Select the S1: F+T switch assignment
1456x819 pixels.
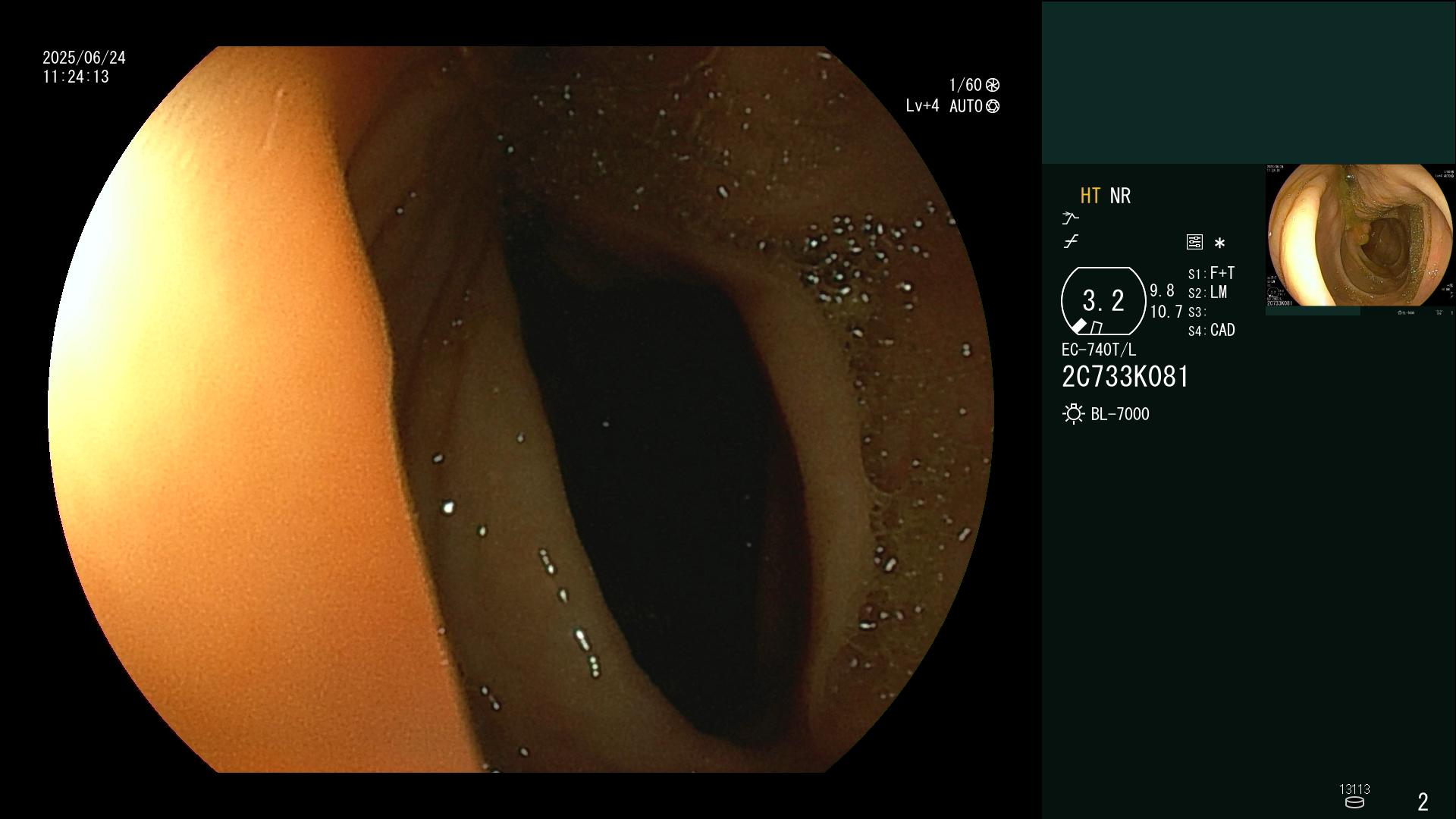[x=1212, y=273]
